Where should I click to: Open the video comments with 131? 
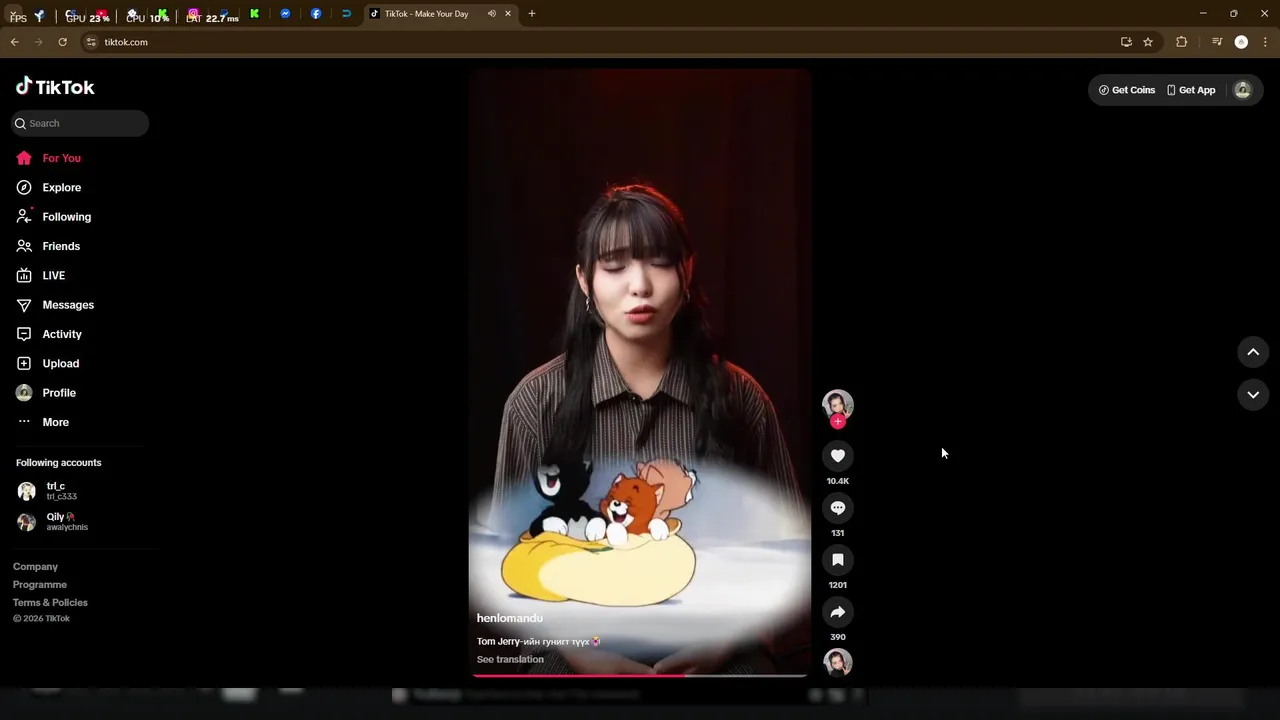pos(838,508)
